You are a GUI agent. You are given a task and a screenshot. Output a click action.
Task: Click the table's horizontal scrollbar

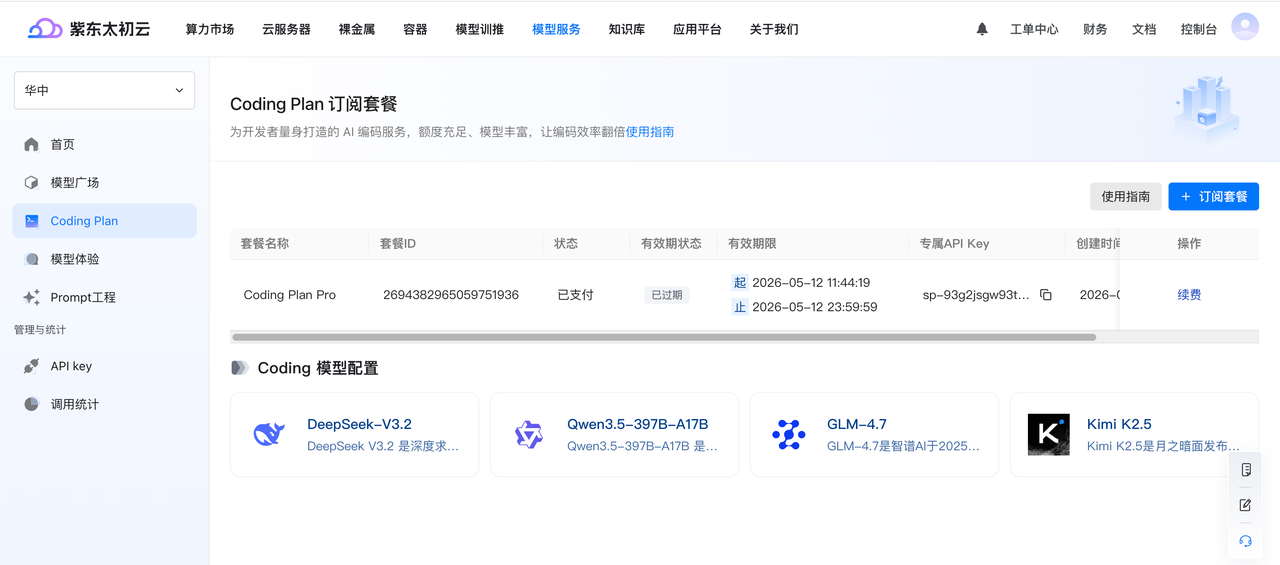664,337
